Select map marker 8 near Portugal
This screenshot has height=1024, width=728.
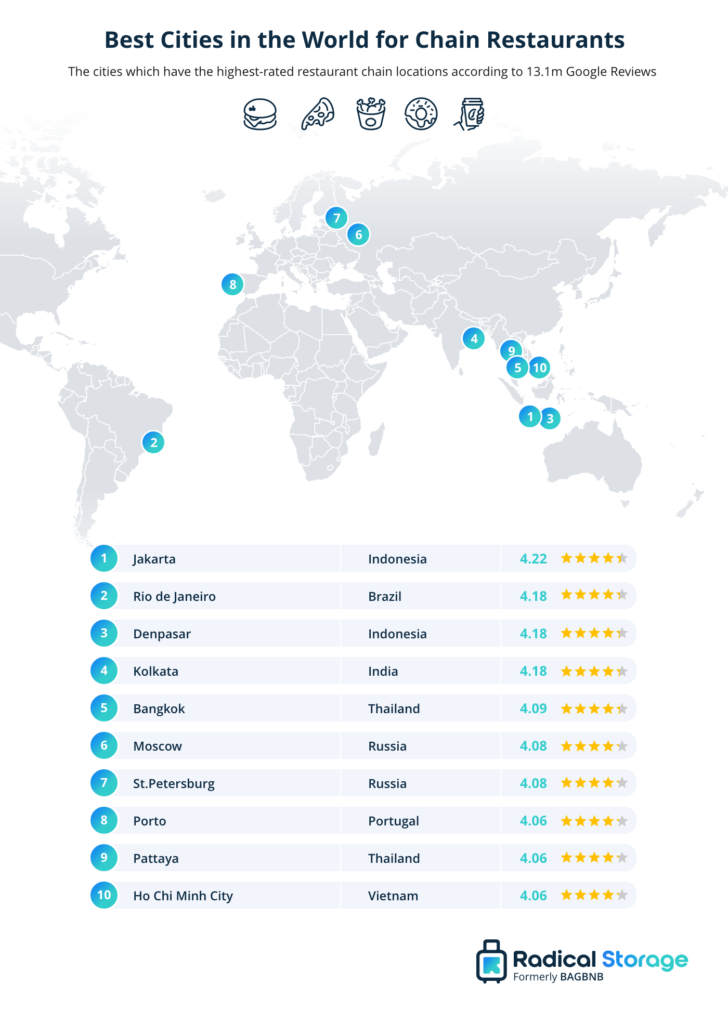coord(232,284)
